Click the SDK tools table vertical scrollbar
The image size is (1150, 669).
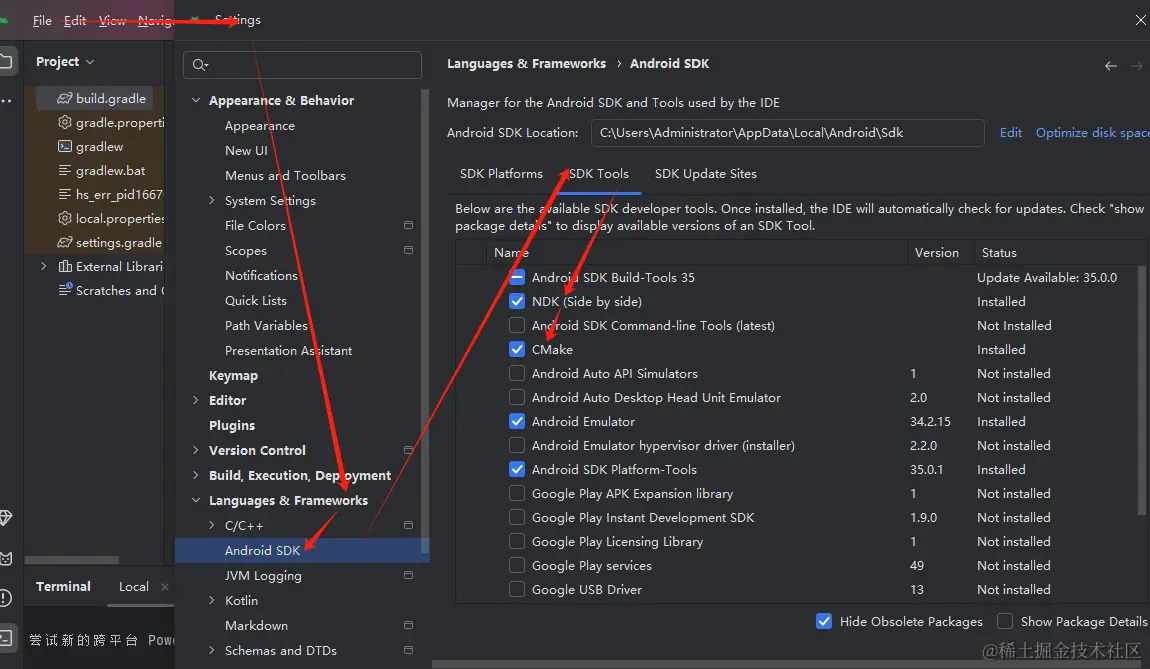point(1141,389)
